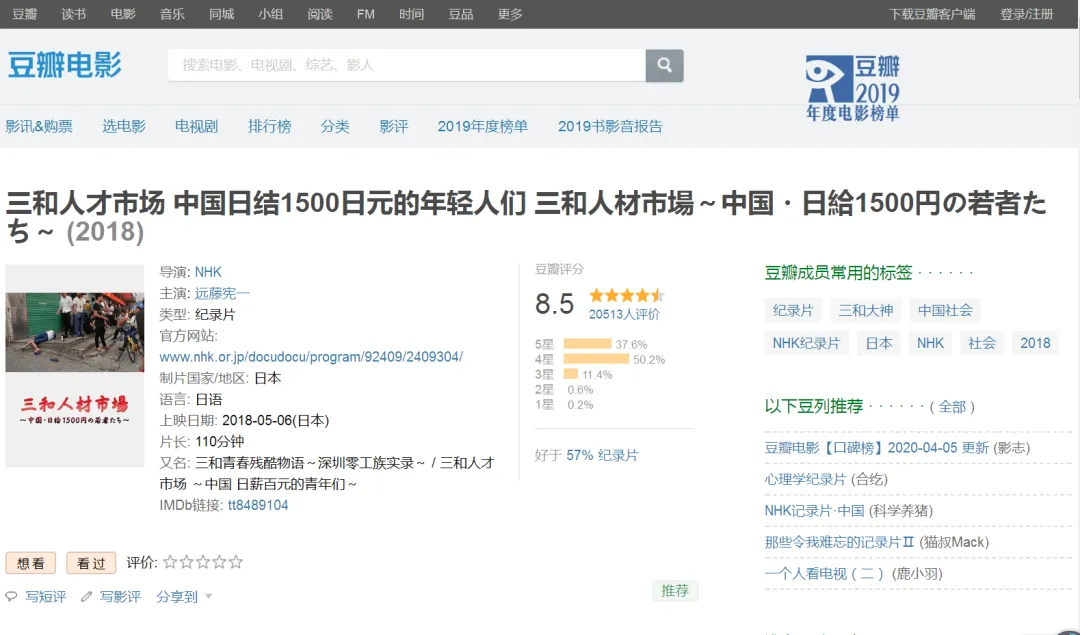Image resolution: width=1080 pixels, height=635 pixels.
Task: Open 音乐 in the top navigation
Action: point(172,14)
